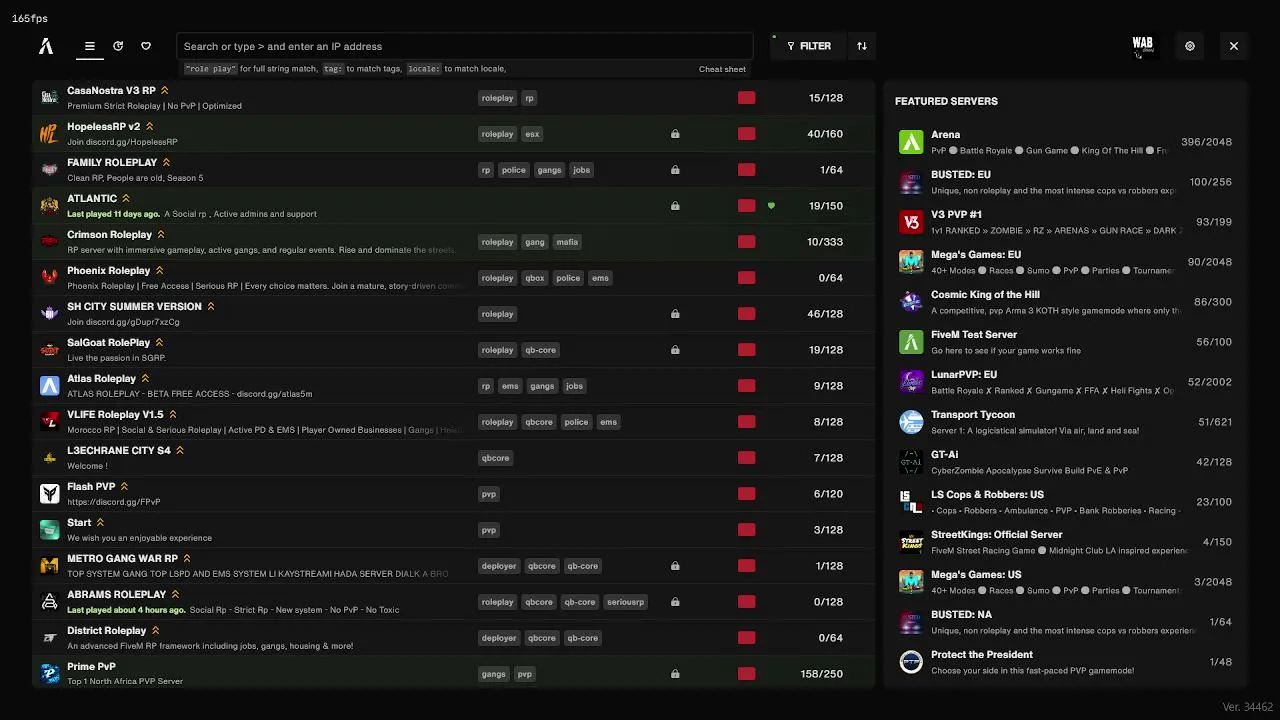Image resolution: width=1280 pixels, height=720 pixels.
Task: Click the CasaNostra V3 RP server icon
Action: [49, 98]
